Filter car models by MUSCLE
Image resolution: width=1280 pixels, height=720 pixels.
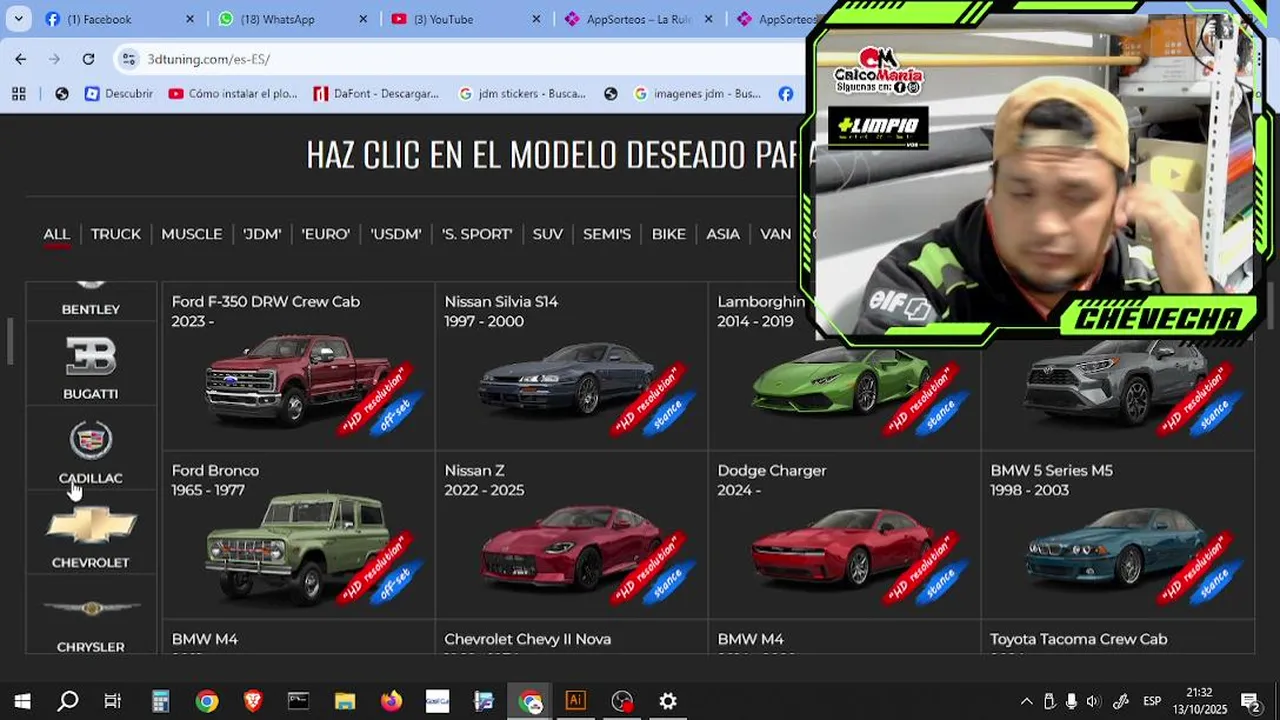192,234
